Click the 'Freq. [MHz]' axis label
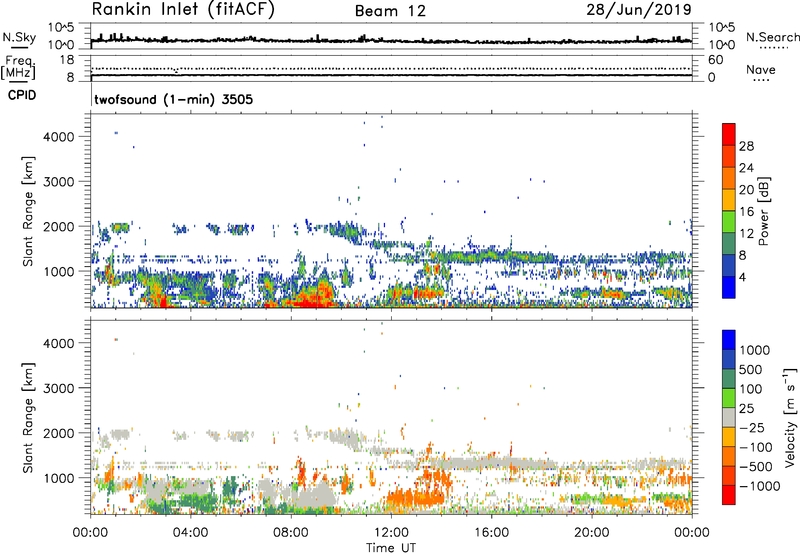Viewport: 800px width, 554px height. (x=18, y=67)
